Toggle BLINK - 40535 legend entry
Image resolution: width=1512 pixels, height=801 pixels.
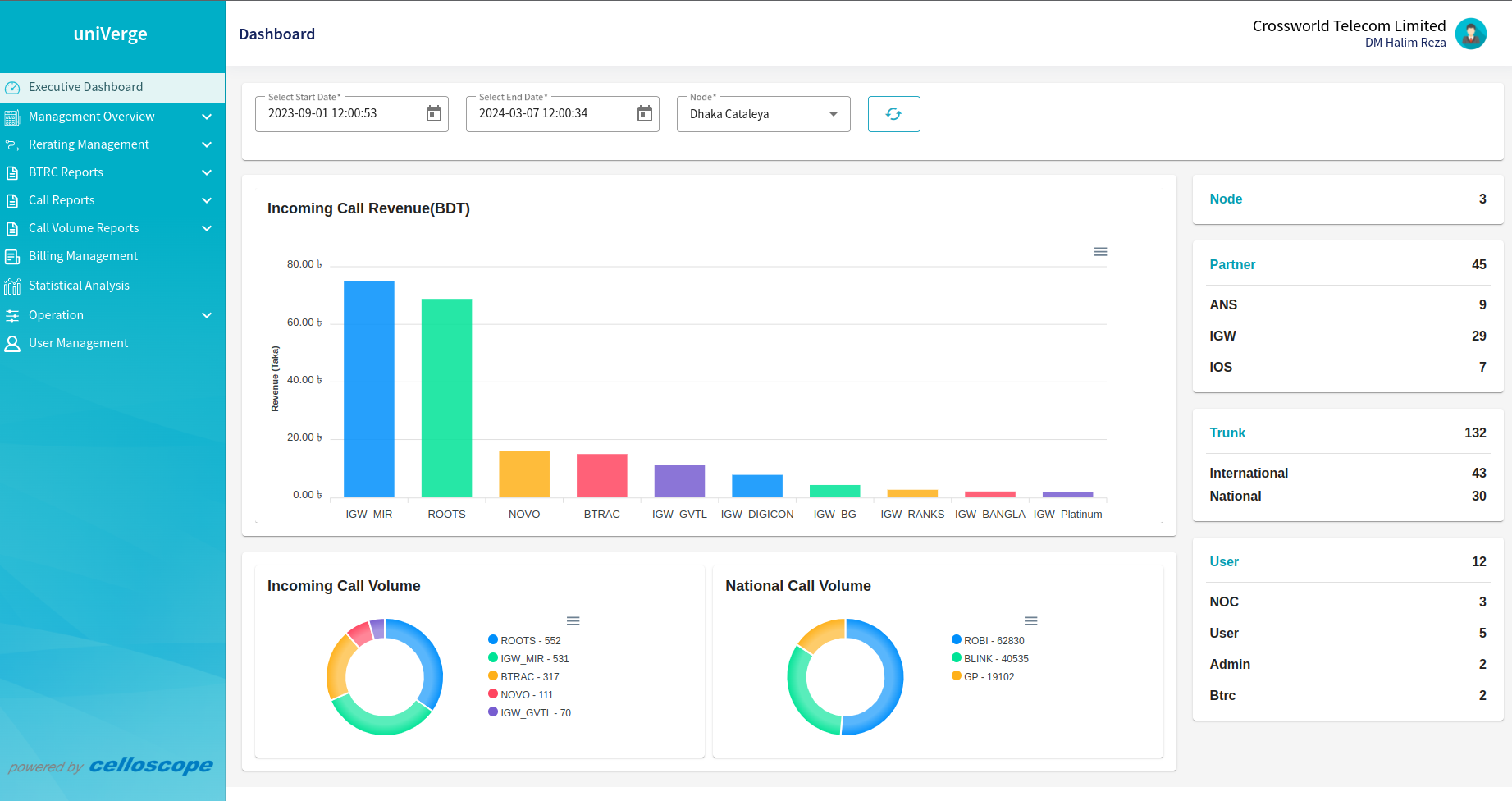pos(990,659)
